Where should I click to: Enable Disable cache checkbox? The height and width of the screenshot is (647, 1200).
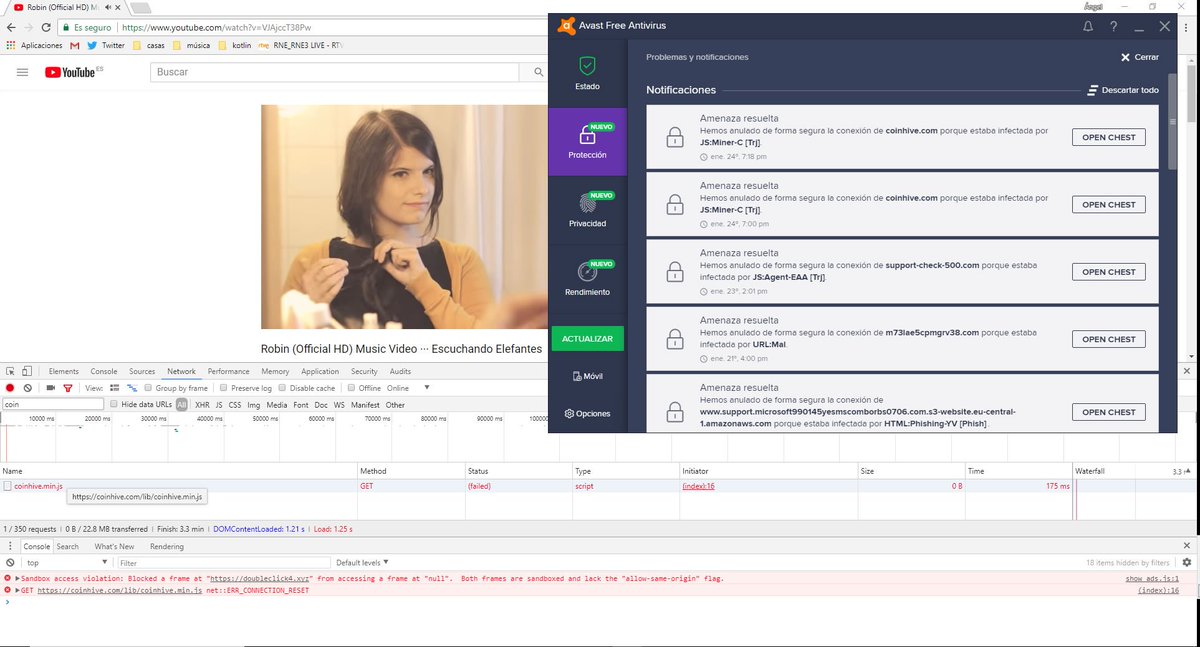[283, 388]
